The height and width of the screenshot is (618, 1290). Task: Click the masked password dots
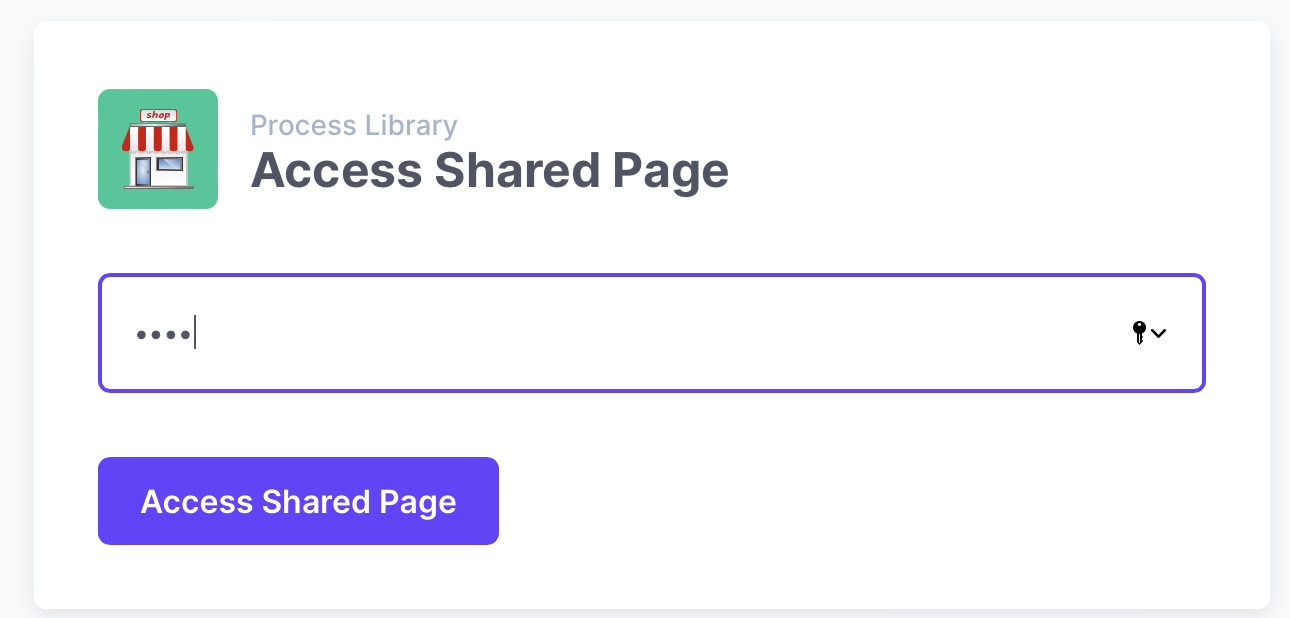tap(164, 334)
